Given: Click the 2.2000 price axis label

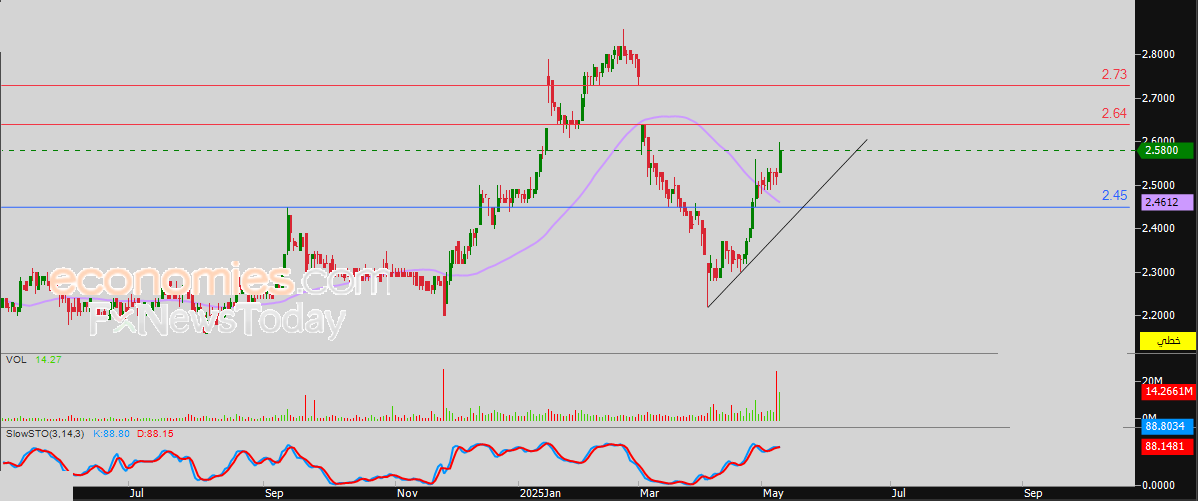Looking at the screenshot, I should click(1158, 315).
